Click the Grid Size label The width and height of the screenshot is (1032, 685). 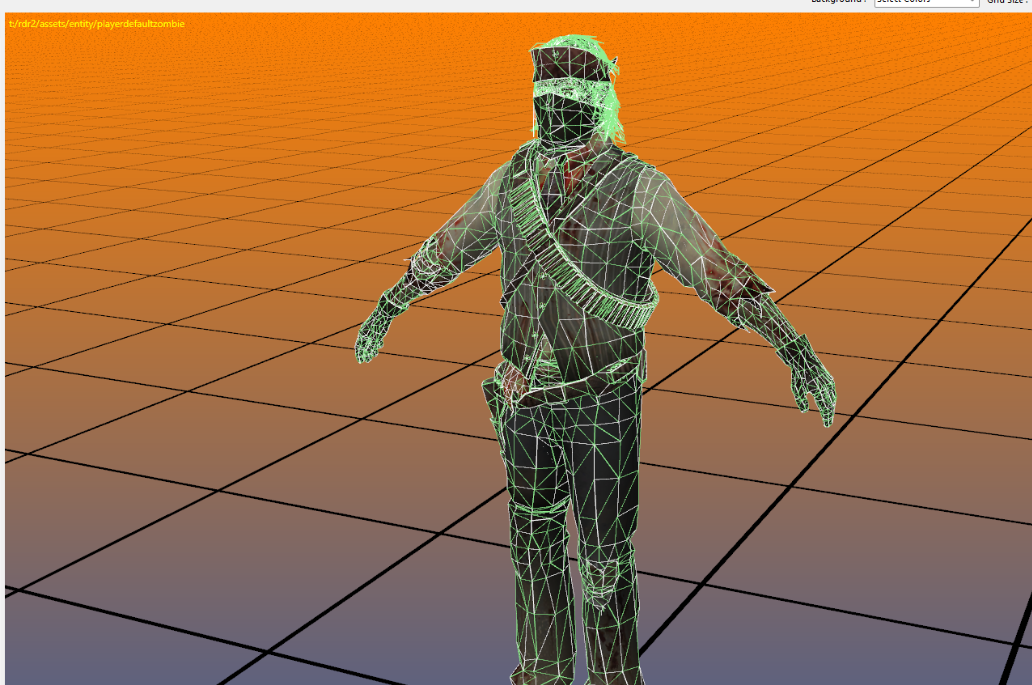click(1009, 3)
